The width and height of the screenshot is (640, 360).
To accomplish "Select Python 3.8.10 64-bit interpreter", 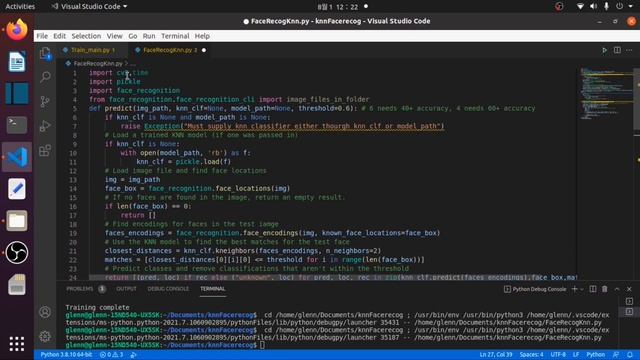I will 66,355.
